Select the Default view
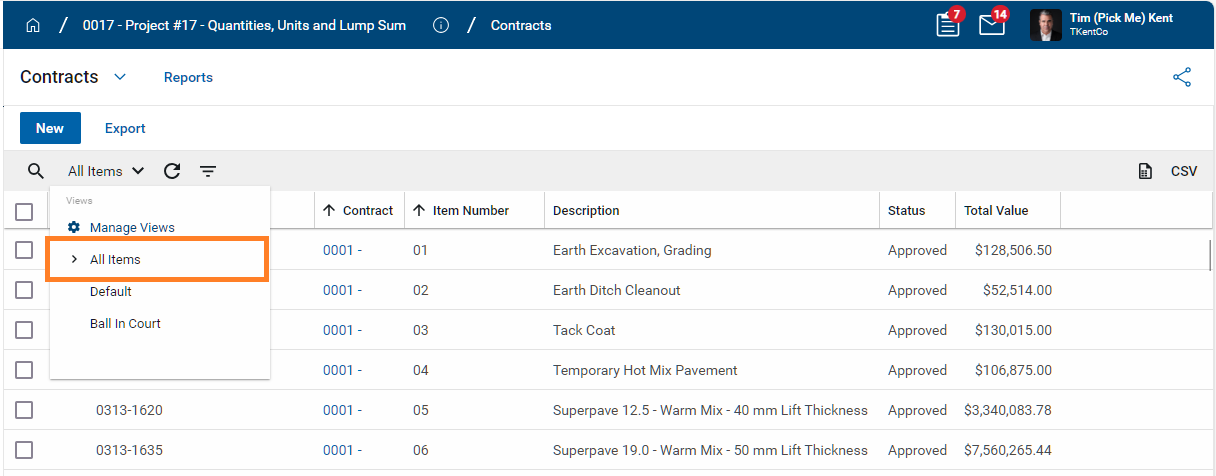The height and width of the screenshot is (476, 1216). tap(110, 292)
